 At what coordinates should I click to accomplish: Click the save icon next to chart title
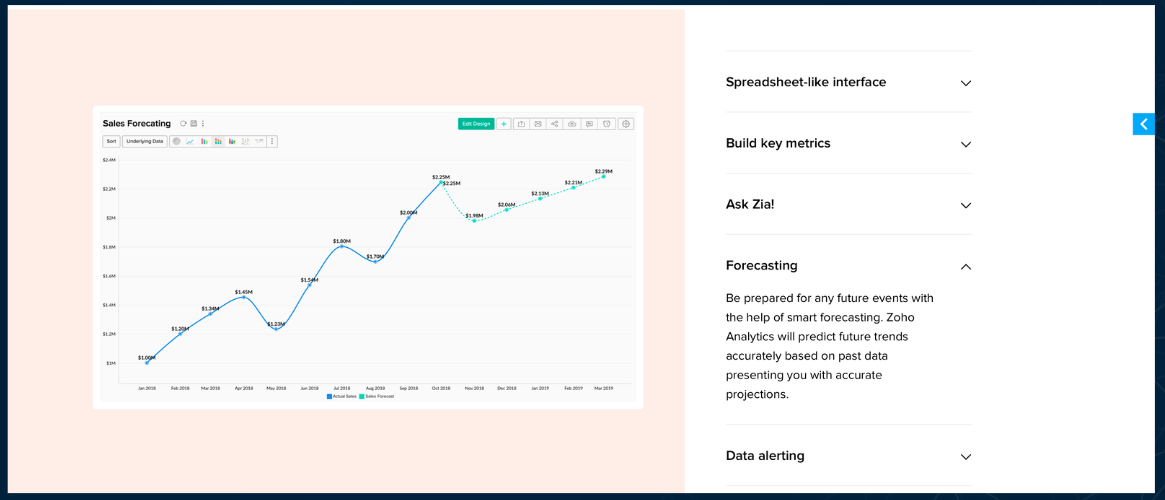coord(193,124)
